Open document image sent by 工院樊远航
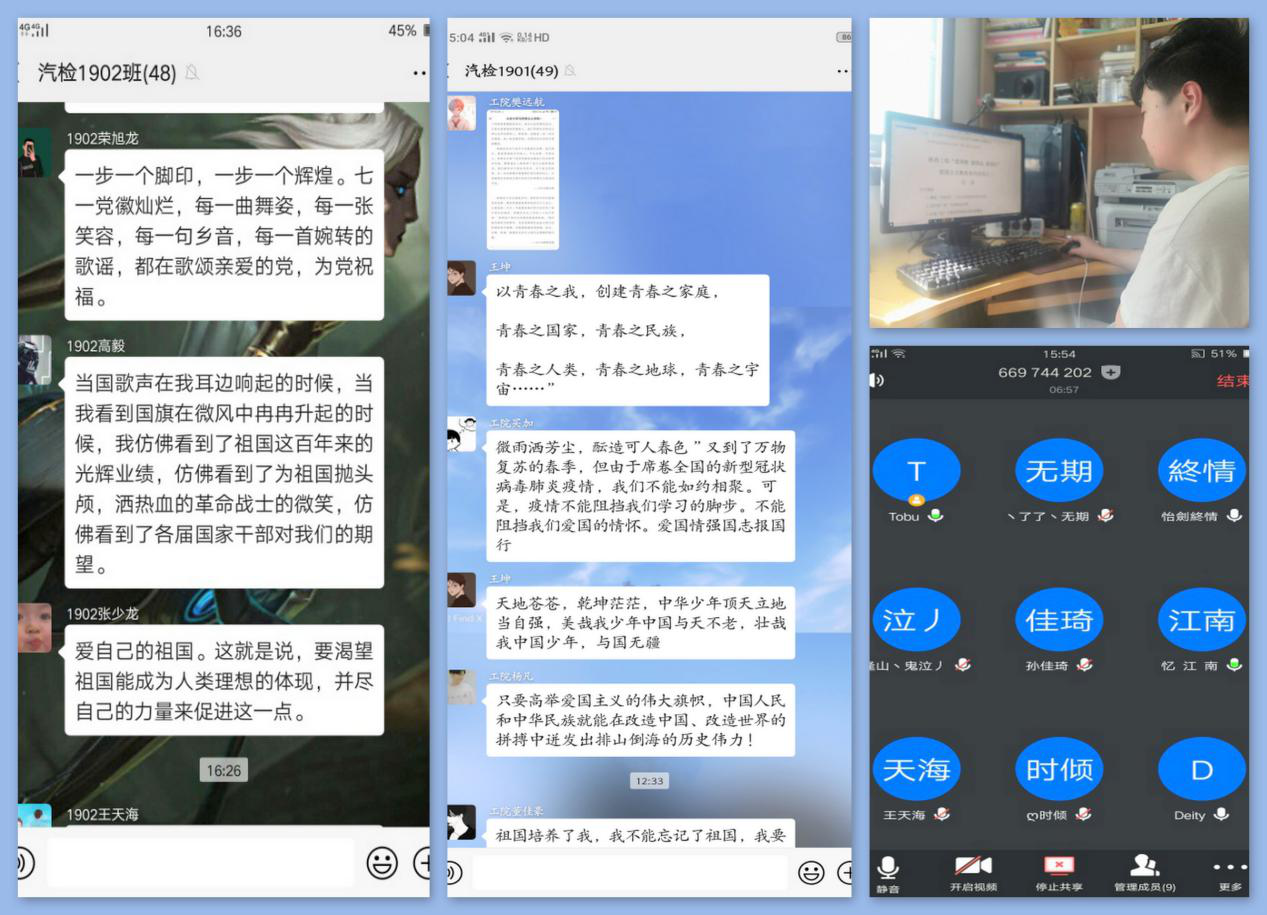Viewport: 1267px width, 915px height. pyautogui.click(x=522, y=179)
